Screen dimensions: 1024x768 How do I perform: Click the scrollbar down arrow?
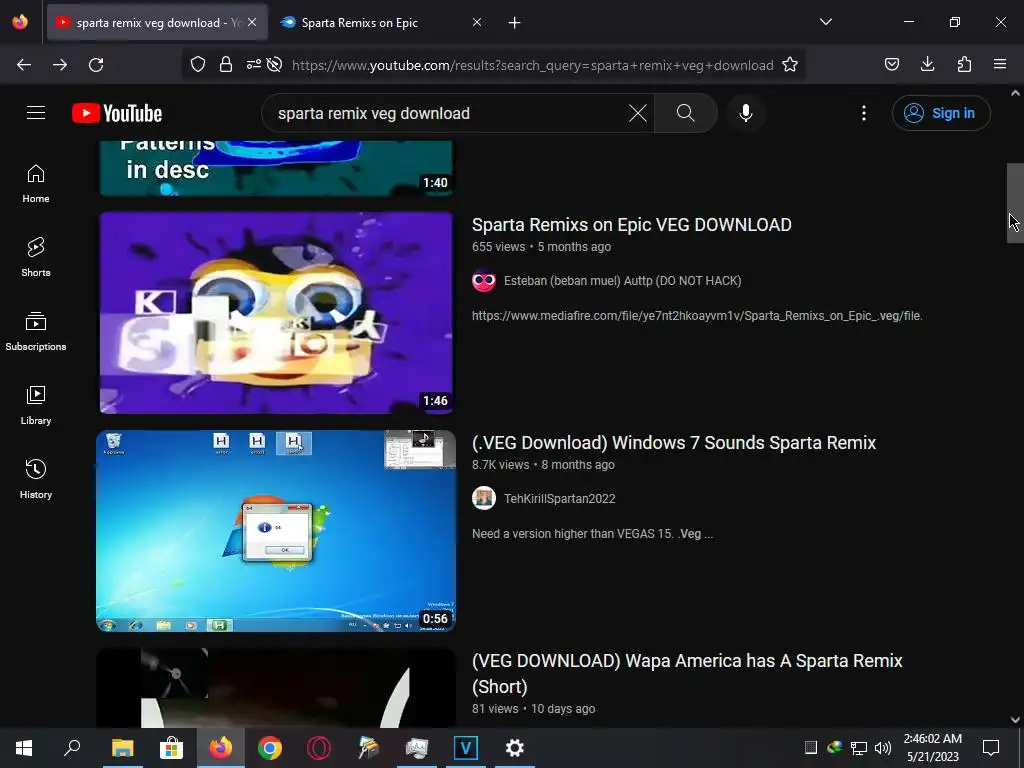pos(1015,720)
